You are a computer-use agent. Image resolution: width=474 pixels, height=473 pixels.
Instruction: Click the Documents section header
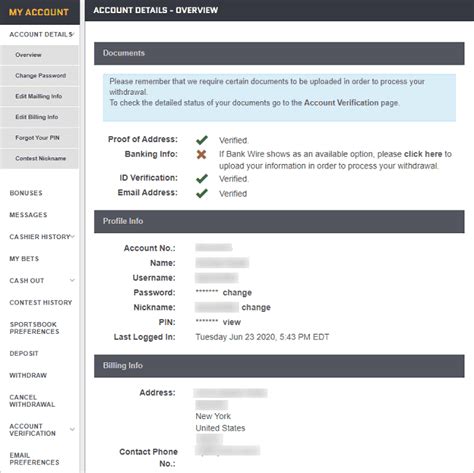tap(279, 53)
